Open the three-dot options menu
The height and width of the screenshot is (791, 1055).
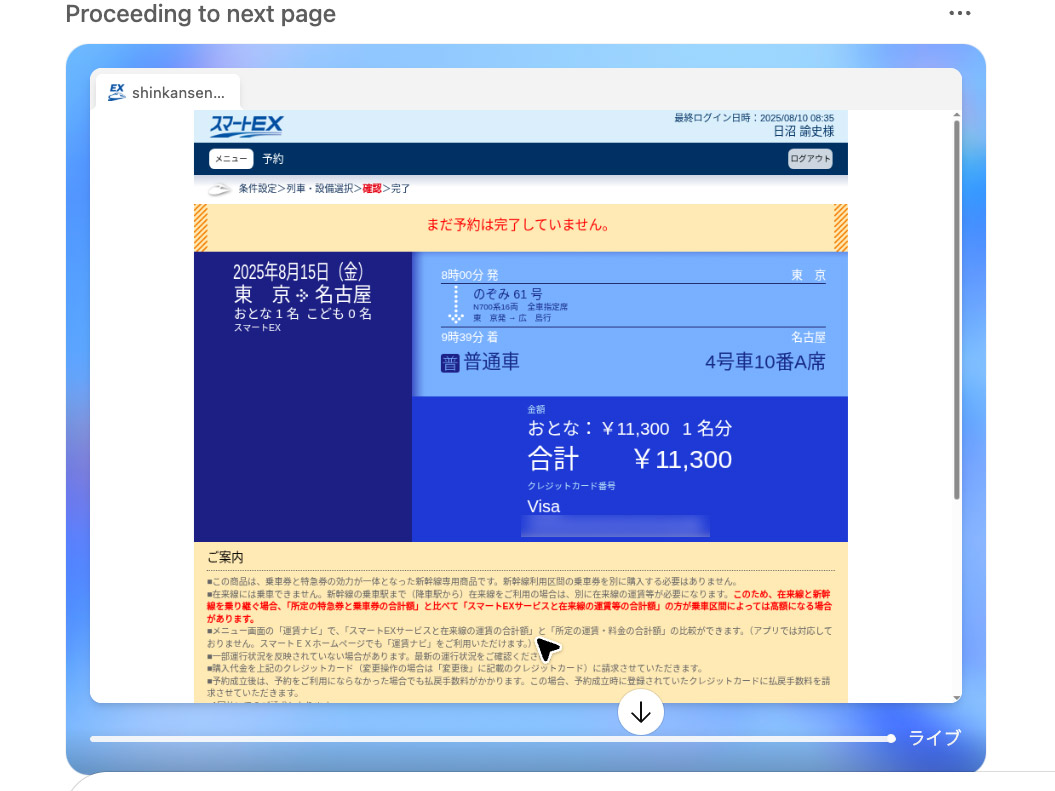tap(959, 13)
